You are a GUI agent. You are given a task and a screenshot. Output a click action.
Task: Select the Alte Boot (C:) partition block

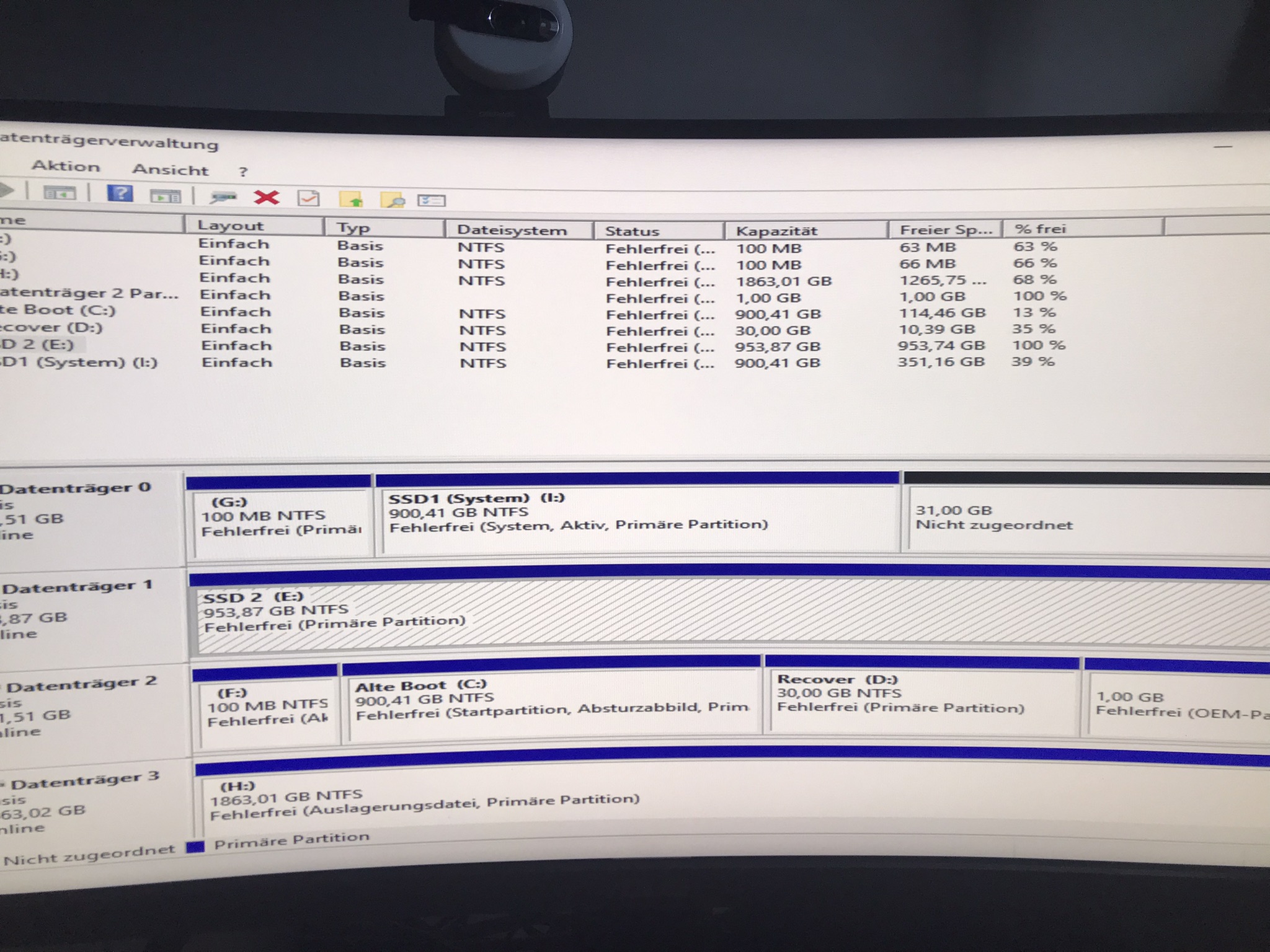(552, 707)
